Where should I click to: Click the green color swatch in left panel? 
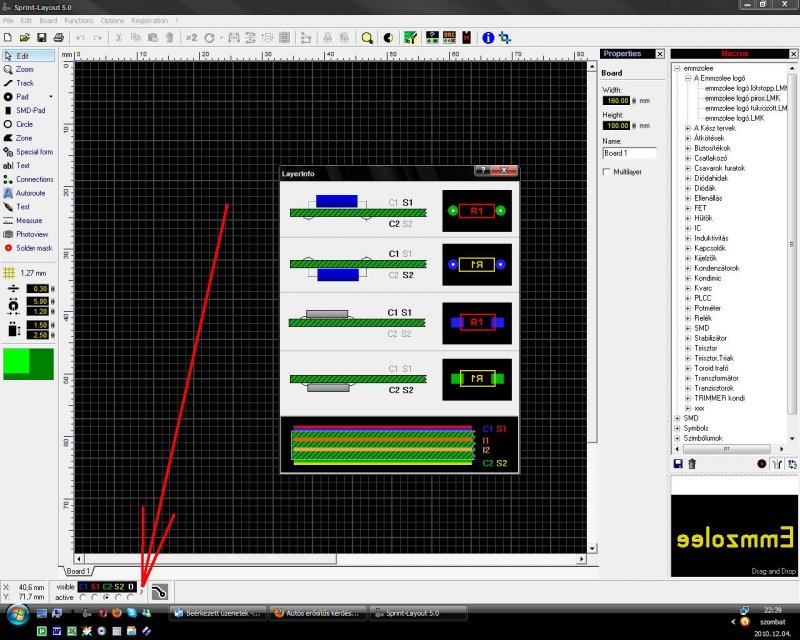point(29,364)
